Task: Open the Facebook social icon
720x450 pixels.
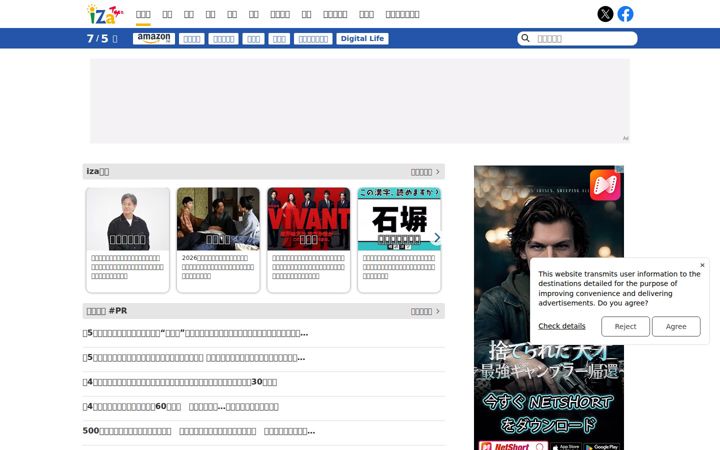Action: 625,14
